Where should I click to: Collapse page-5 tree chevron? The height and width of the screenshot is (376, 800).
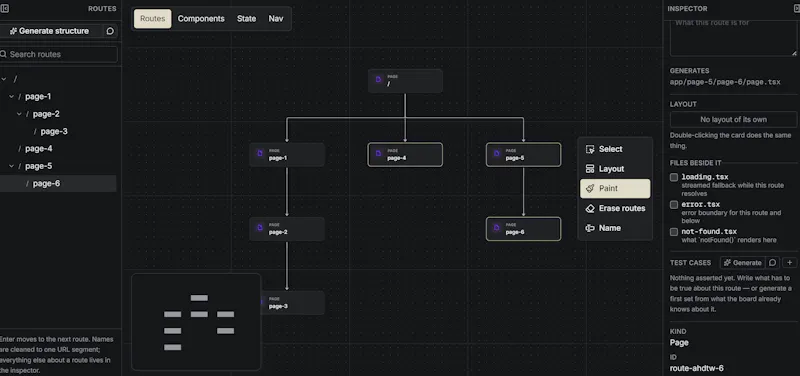(12, 166)
